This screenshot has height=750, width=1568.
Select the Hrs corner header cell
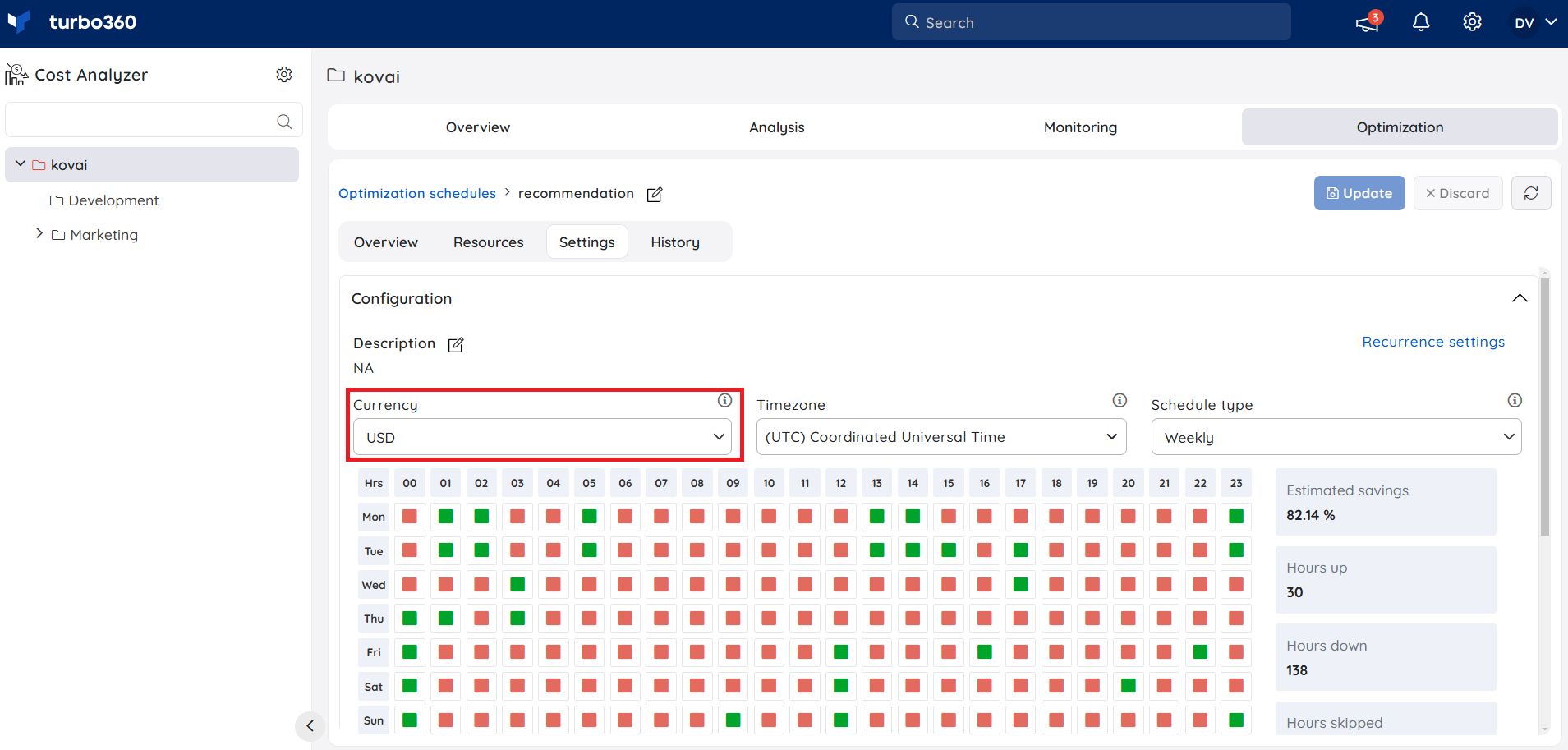click(374, 483)
